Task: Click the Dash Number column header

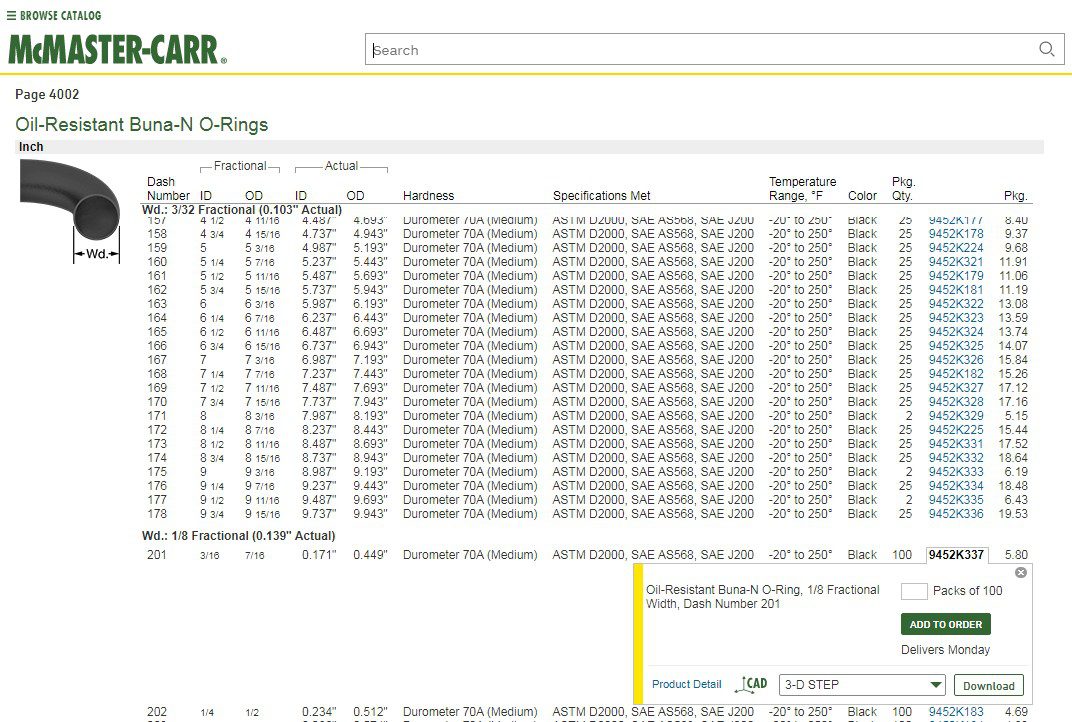Action: click(168, 189)
